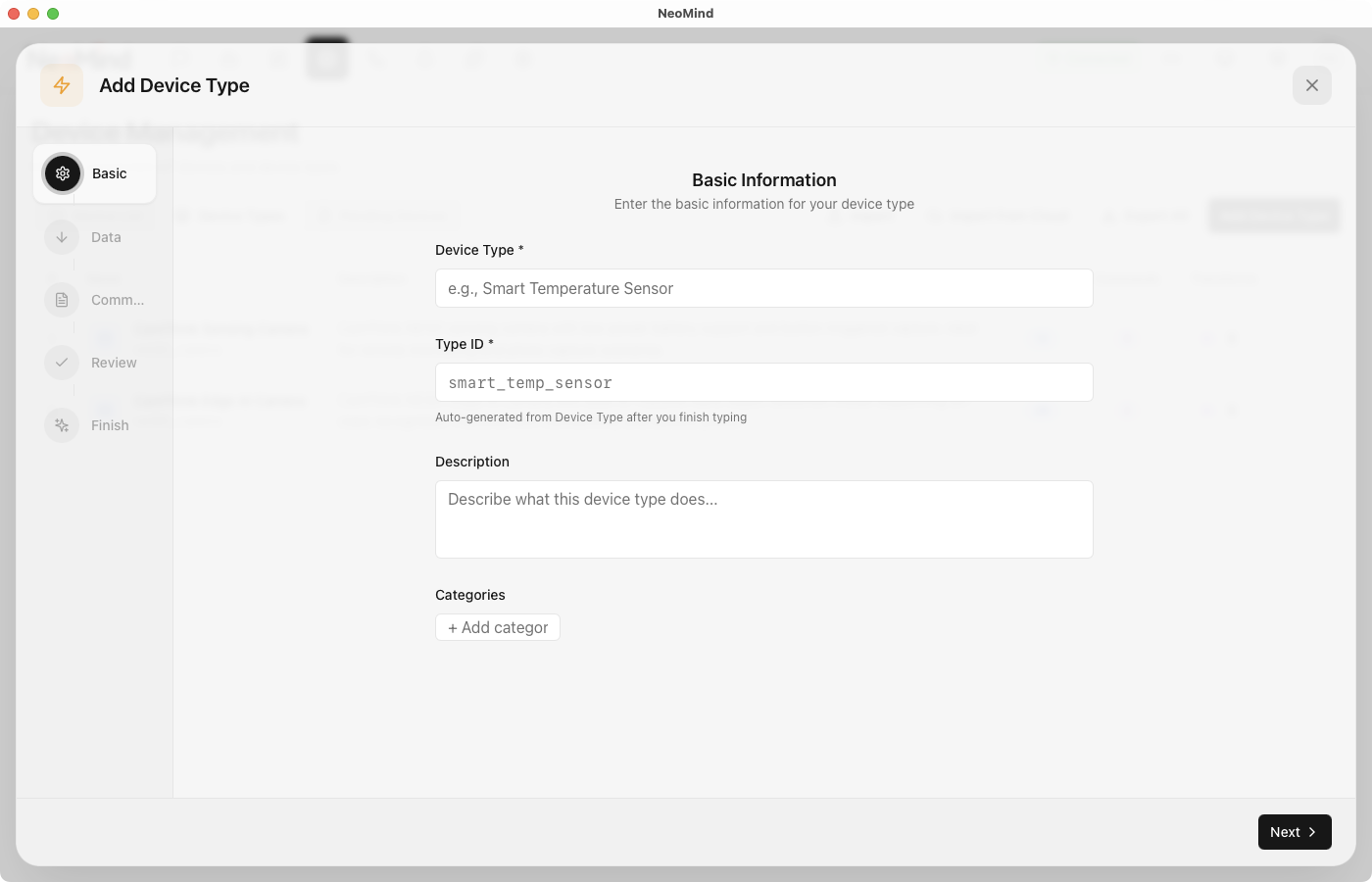
Task: Click the document icon next to the Comm step
Action: [x=62, y=299]
